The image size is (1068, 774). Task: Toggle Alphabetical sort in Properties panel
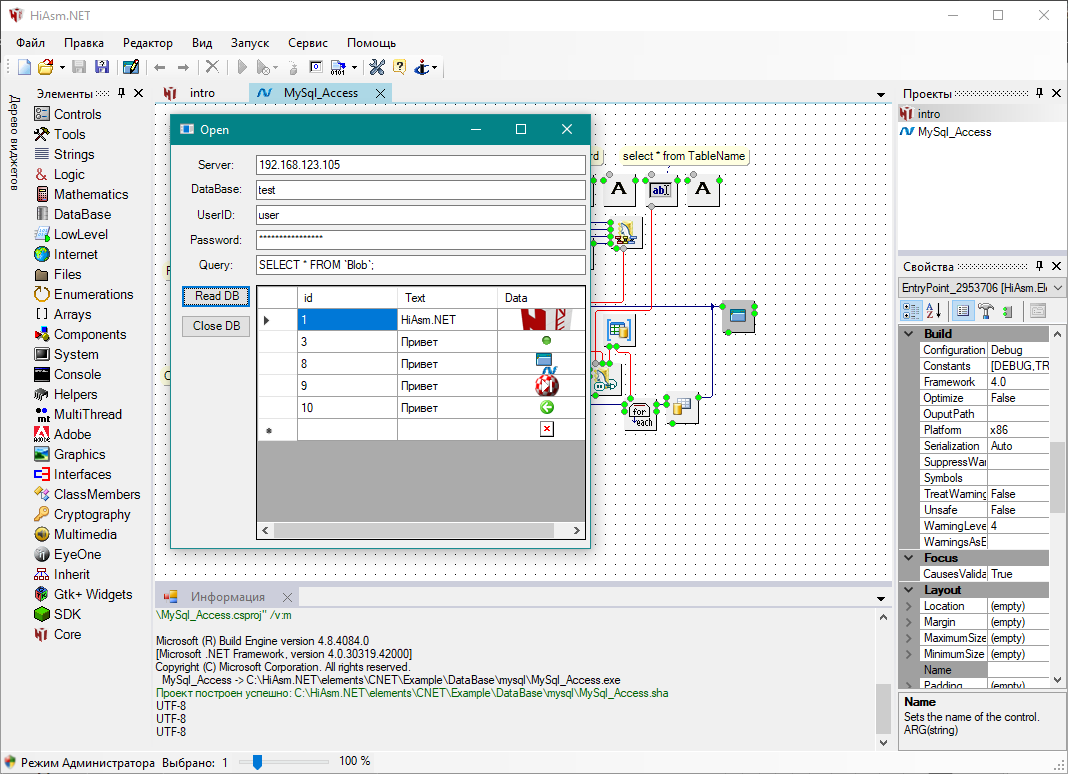tap(934, 310)
